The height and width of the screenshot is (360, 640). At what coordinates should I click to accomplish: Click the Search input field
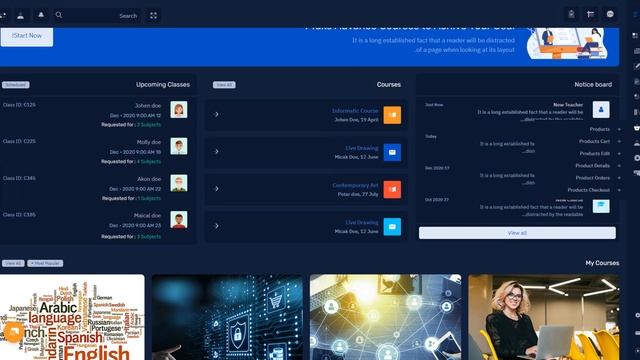click(x=97, y=16)
